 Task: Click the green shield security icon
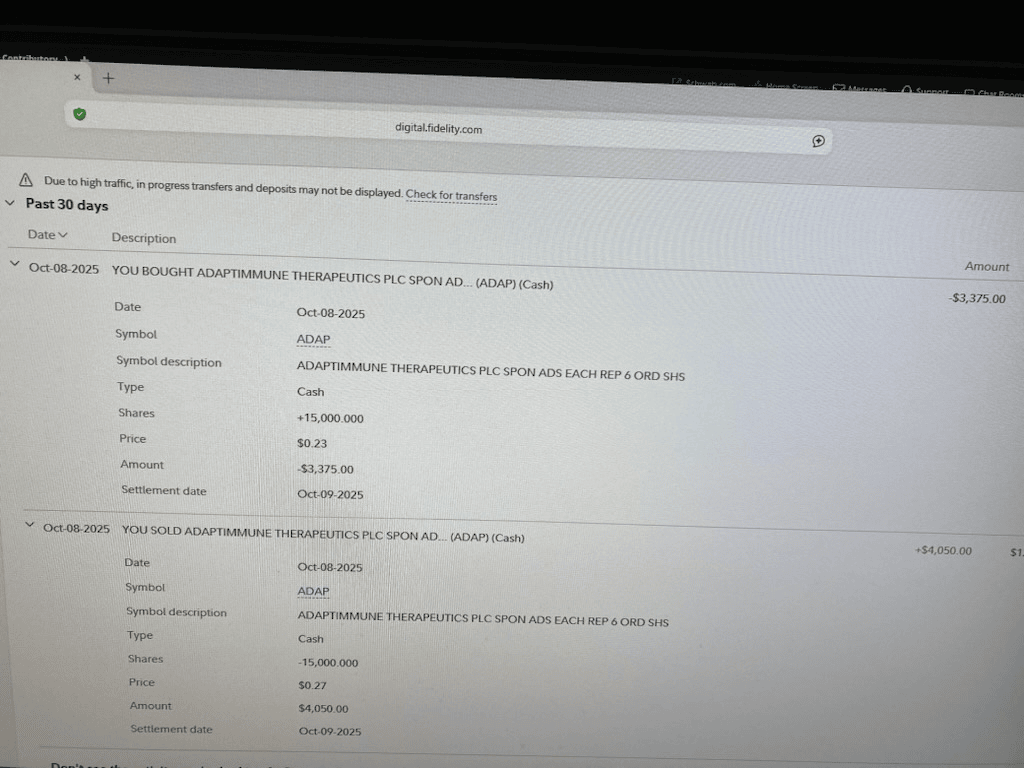[80, 114]
